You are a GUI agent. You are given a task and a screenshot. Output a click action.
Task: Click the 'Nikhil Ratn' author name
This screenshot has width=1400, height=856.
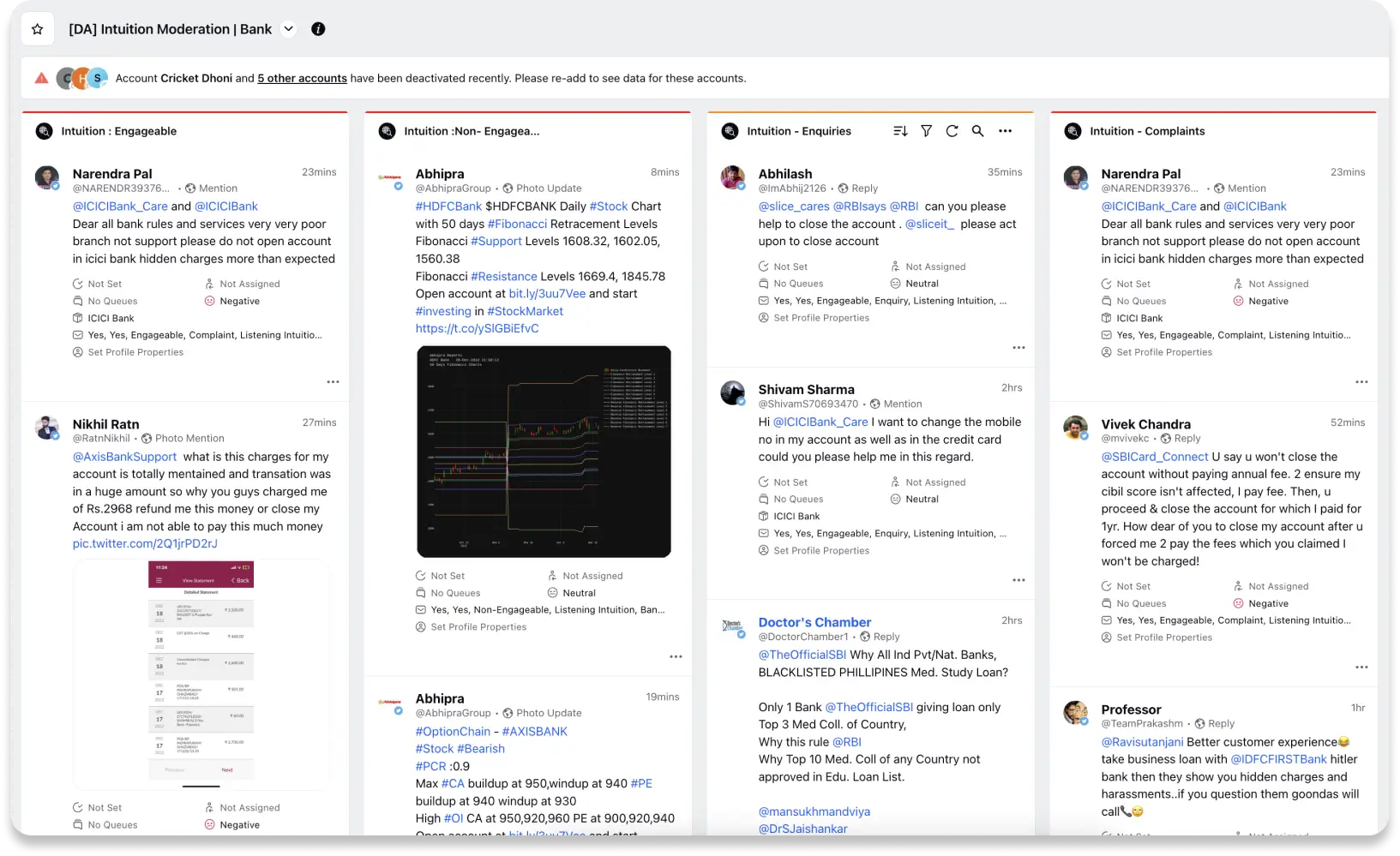coord(105,424)
